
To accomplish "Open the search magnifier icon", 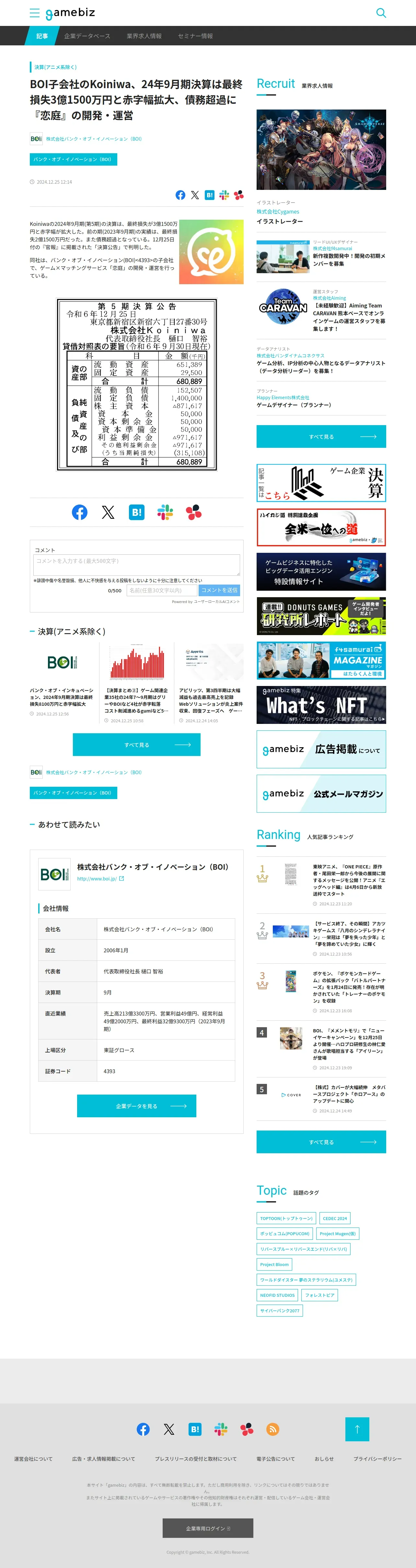I will tap(381, 13).
